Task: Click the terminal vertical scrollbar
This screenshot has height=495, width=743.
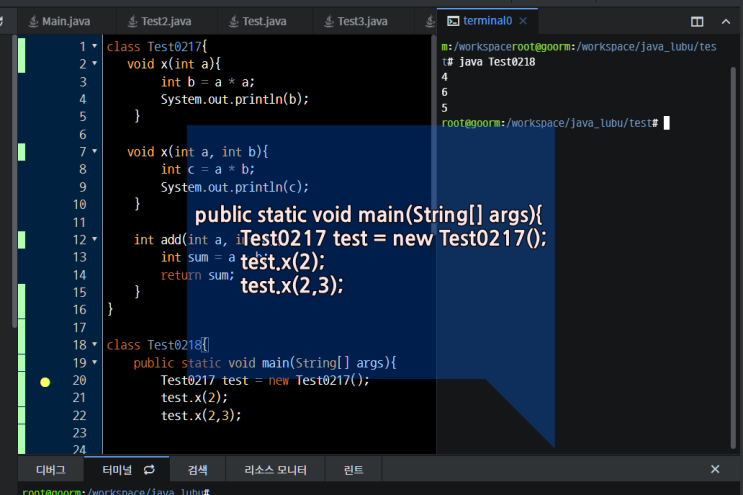Action: (733, 258)
